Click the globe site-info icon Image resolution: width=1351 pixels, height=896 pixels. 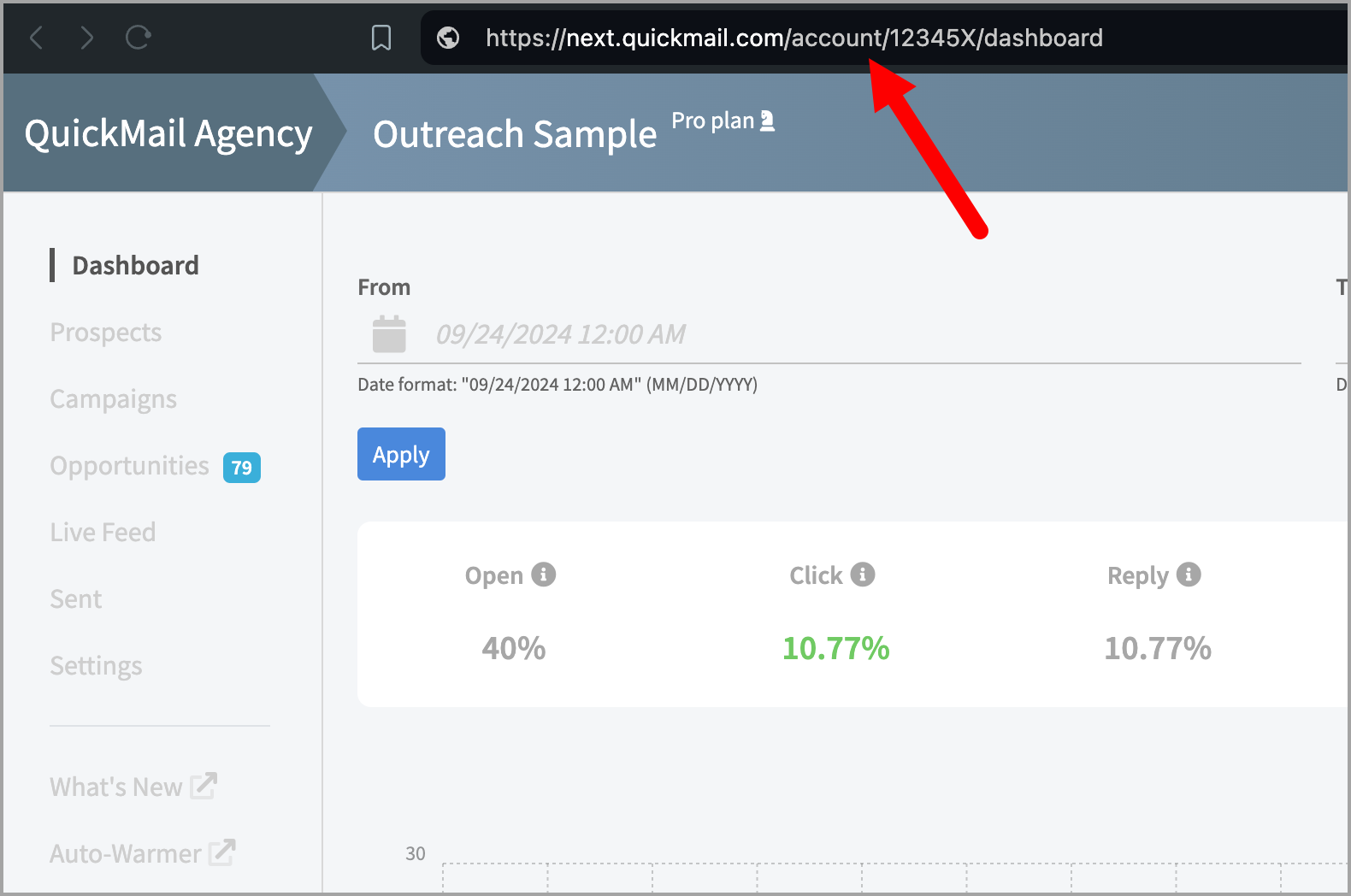pos(448,38)
